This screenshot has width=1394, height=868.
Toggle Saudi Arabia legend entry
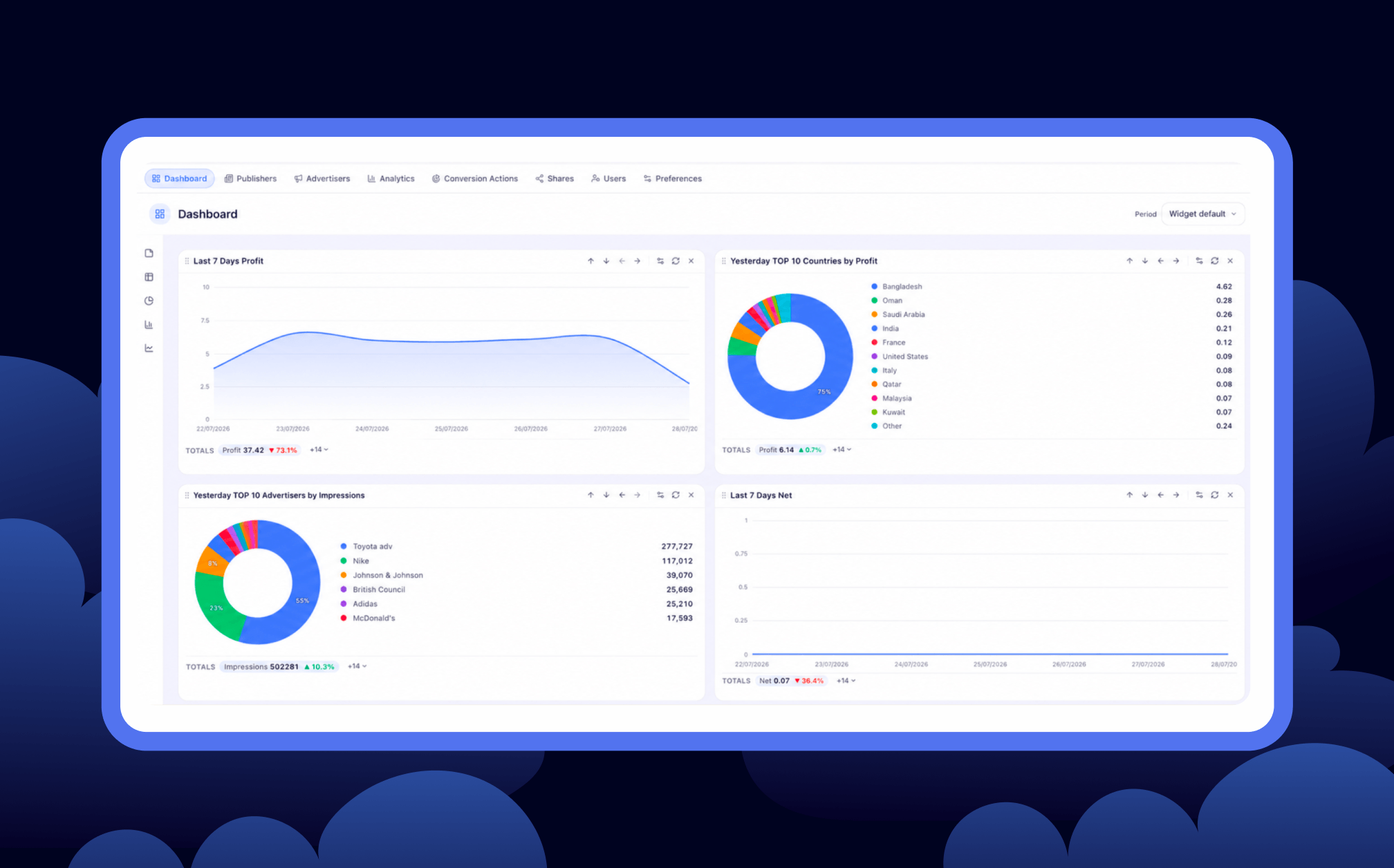click(898, 314)
